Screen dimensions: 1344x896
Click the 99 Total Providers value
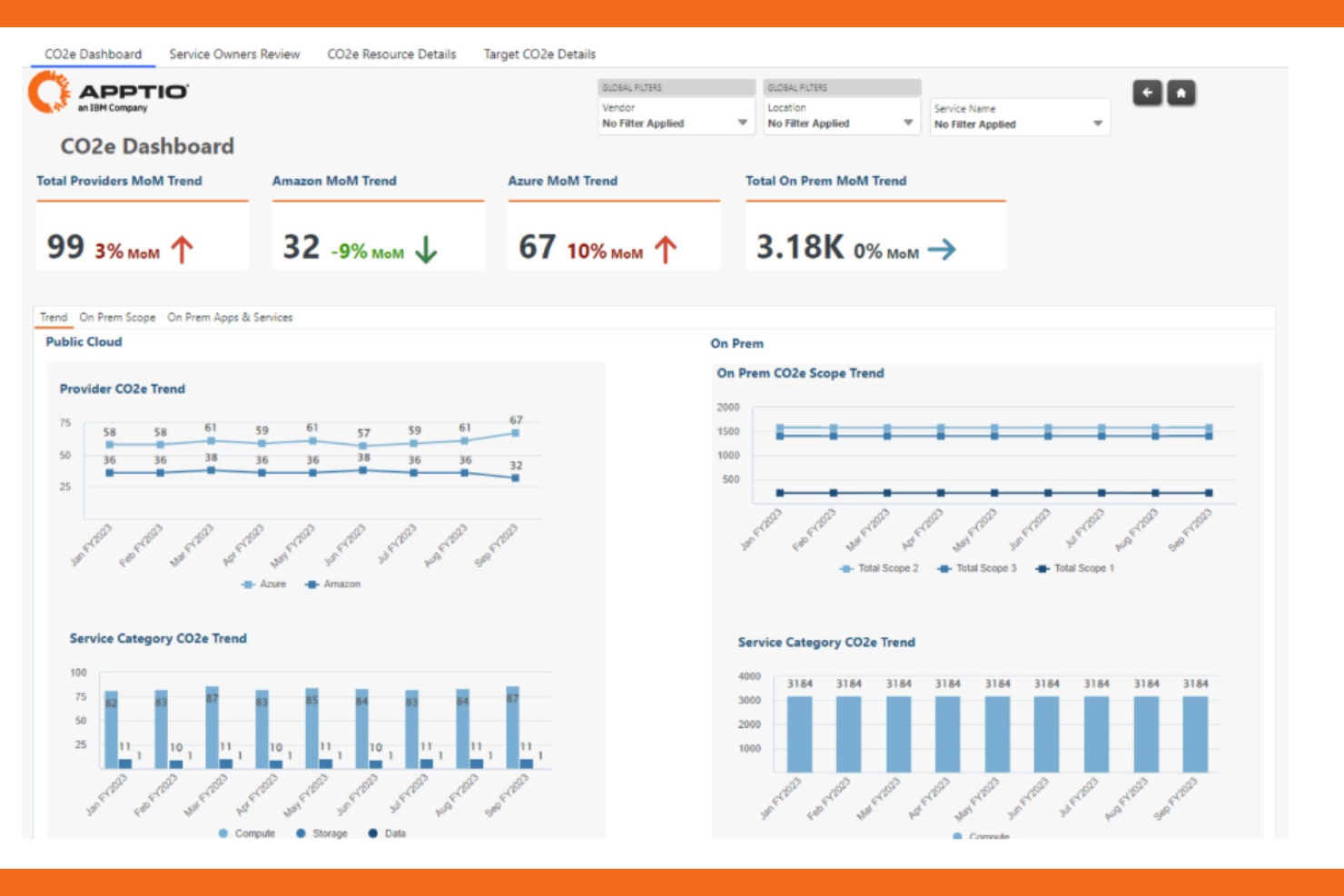65,247
